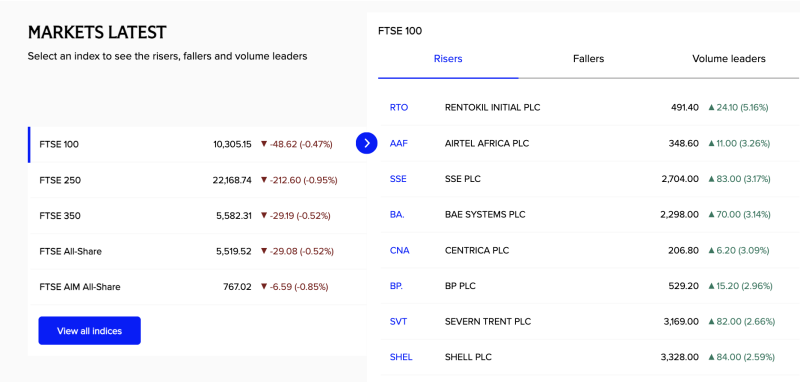The image size is (800, 382).
Task: Click the FTSE 100 panel title
Action: 400,31
